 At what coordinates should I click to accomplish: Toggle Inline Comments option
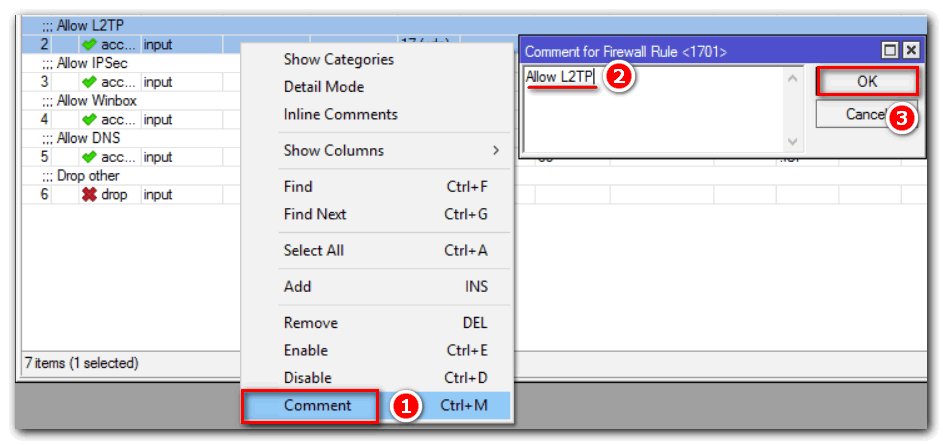pyautogui.click(x=340, y=114)
